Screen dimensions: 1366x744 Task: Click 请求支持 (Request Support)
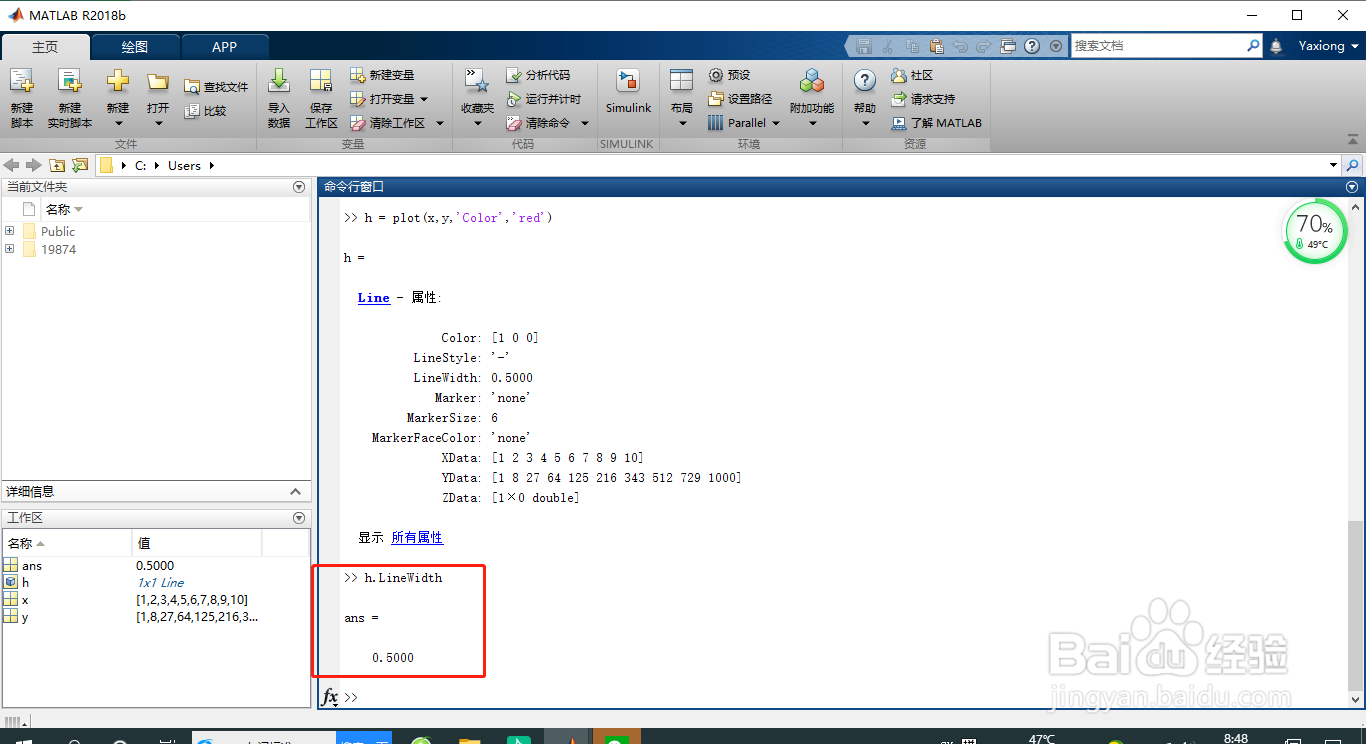(923, 99)
